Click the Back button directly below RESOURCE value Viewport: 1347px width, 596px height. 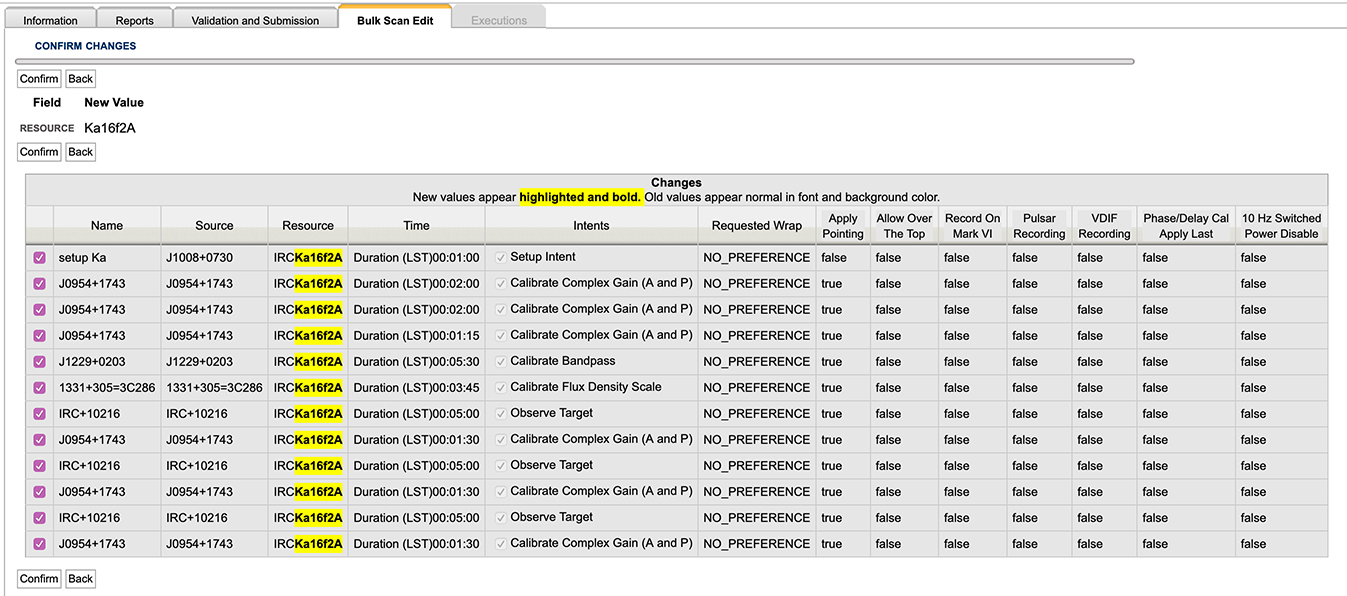coord(80,152)
